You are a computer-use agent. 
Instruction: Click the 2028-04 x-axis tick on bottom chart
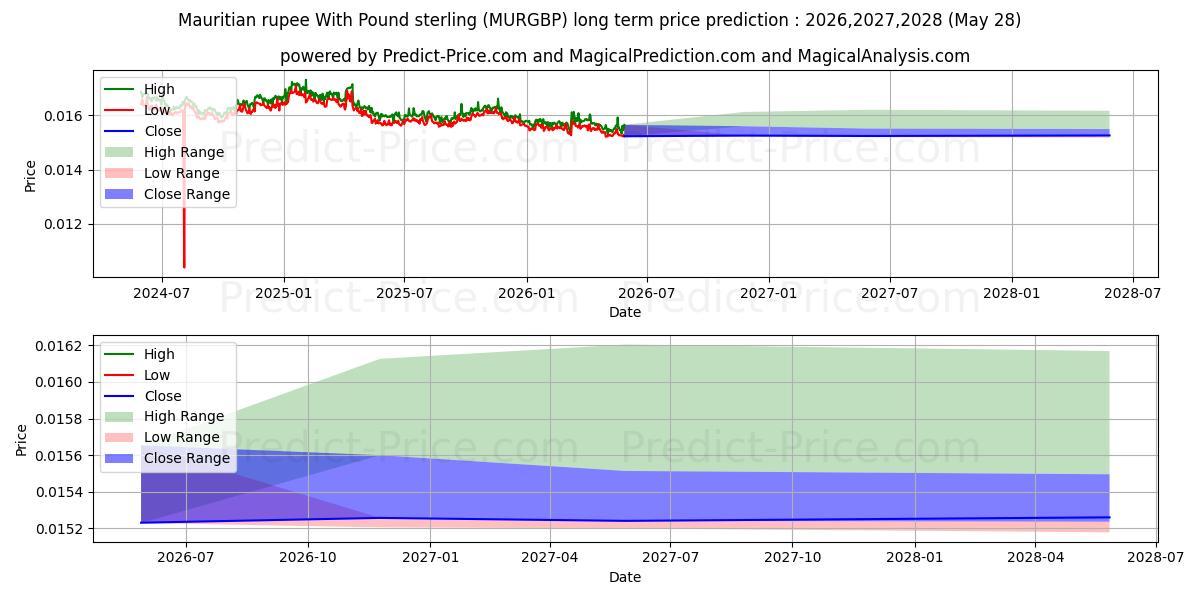point(1034,558)
